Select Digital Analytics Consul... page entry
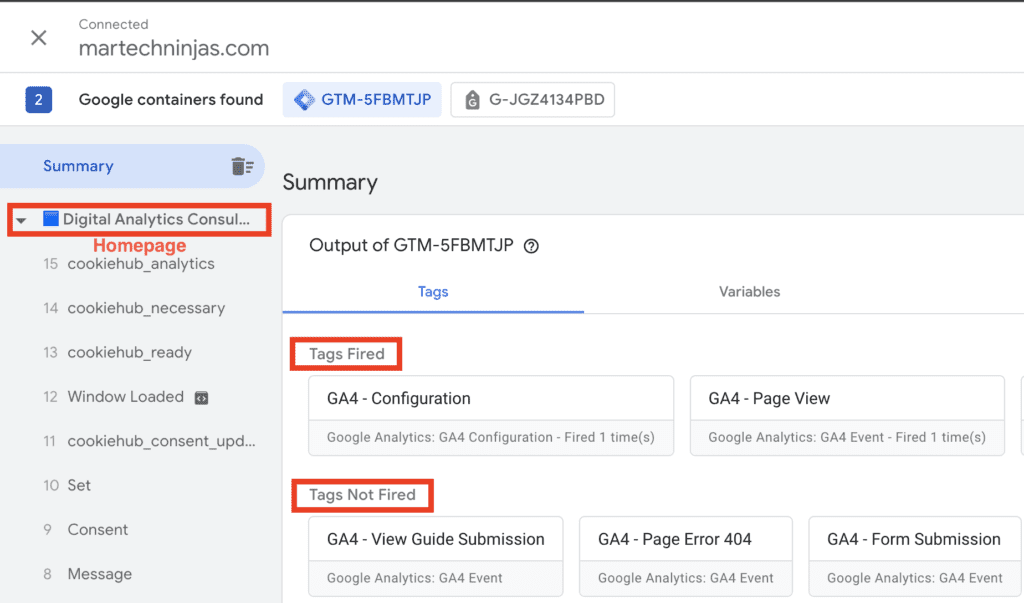The width and height of the screenshot is (1024, 603). pos(156,219)
